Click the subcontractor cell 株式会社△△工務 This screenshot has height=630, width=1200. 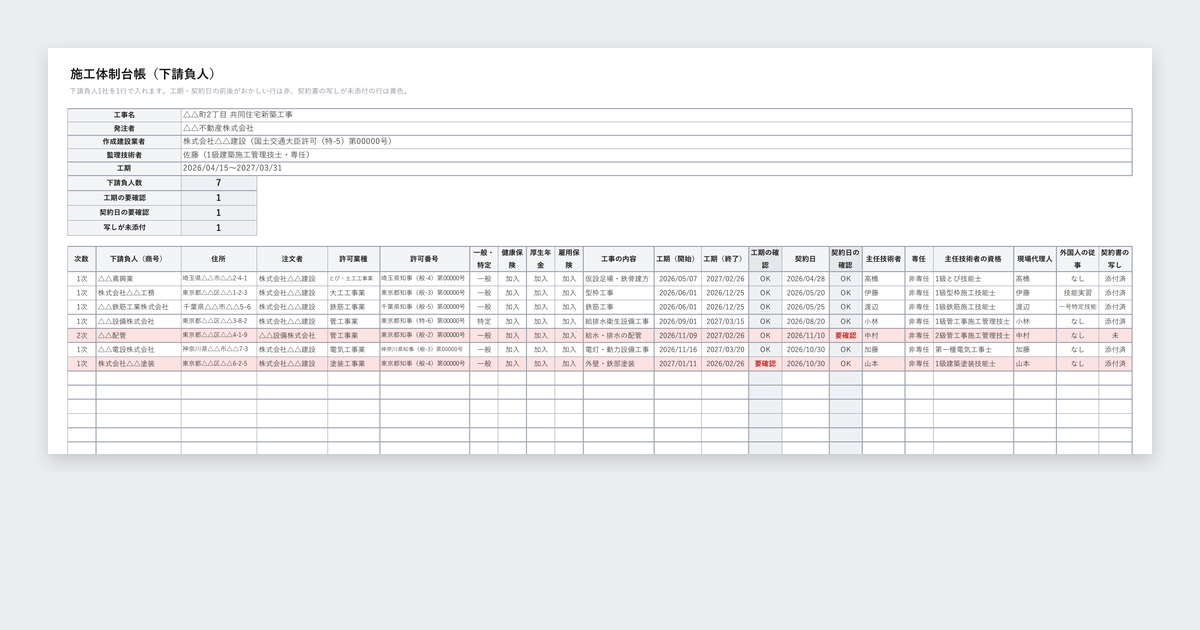click(x=138, y=293)
